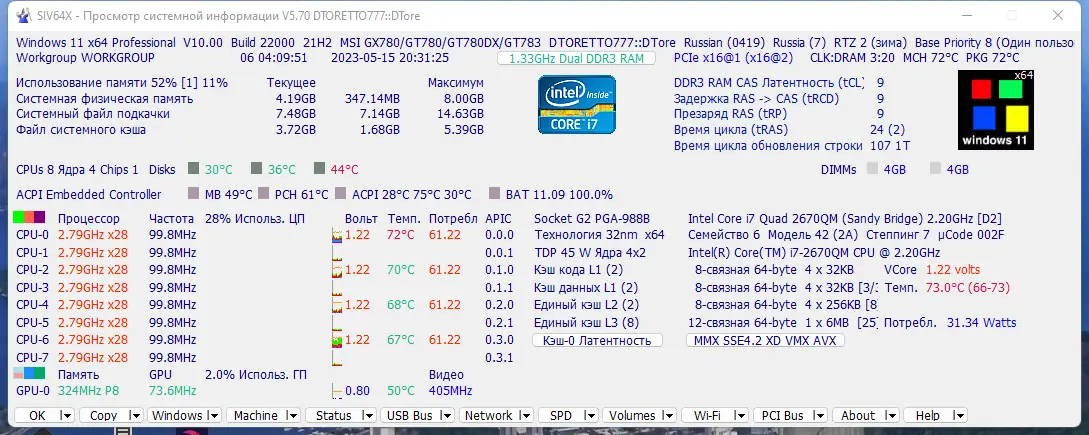Click the PCI Bus button label
Viewport: 1089px width, 435px height.
(783, 416)
